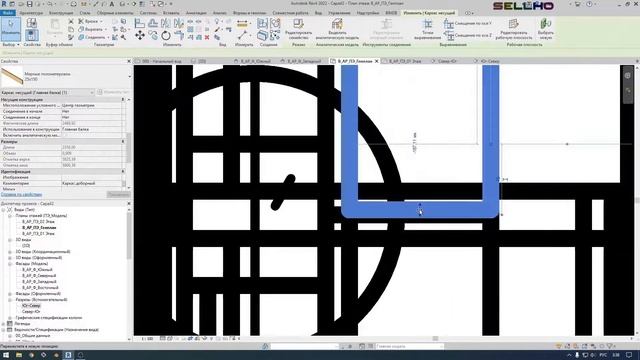Click the red Delete icon in Modify panel
This screenshot has width=640, height=360.
point(207,38)
